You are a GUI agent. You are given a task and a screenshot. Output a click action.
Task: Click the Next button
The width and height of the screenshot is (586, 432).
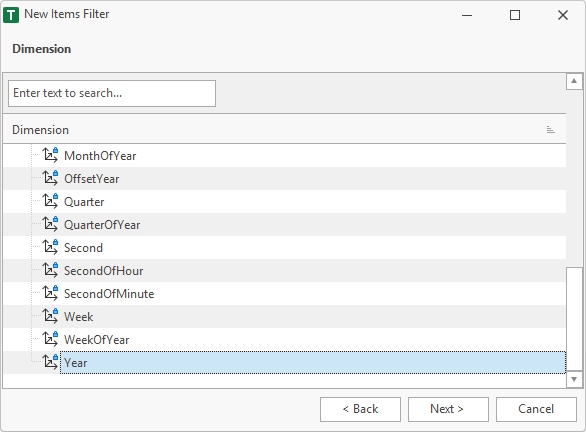[448, 409]
